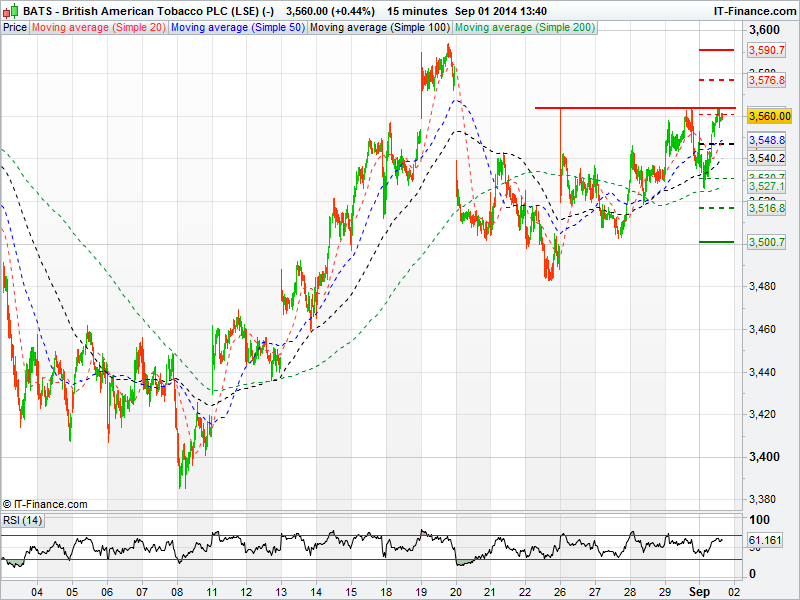Viewport: 800px width, 600px height.
Task: Select the Price legend tab
Action: pyautogui.click(x=15, y=28)
